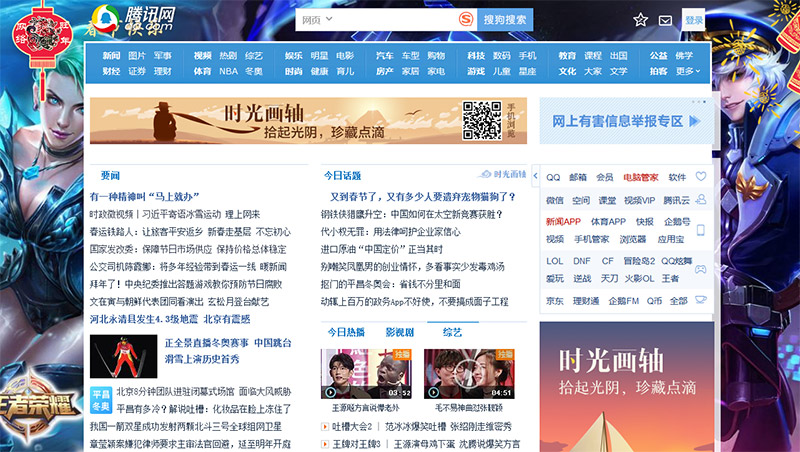Open 教育 in the navigation bar
Viewport: 800px width, 452px height.
coord(567,56)
